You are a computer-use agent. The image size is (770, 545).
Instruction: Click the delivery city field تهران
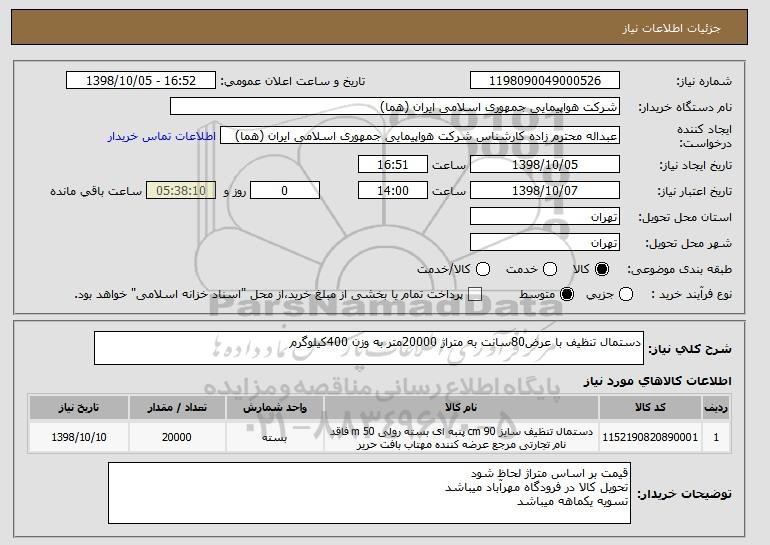pyautogui.click(x=545, y=243)
